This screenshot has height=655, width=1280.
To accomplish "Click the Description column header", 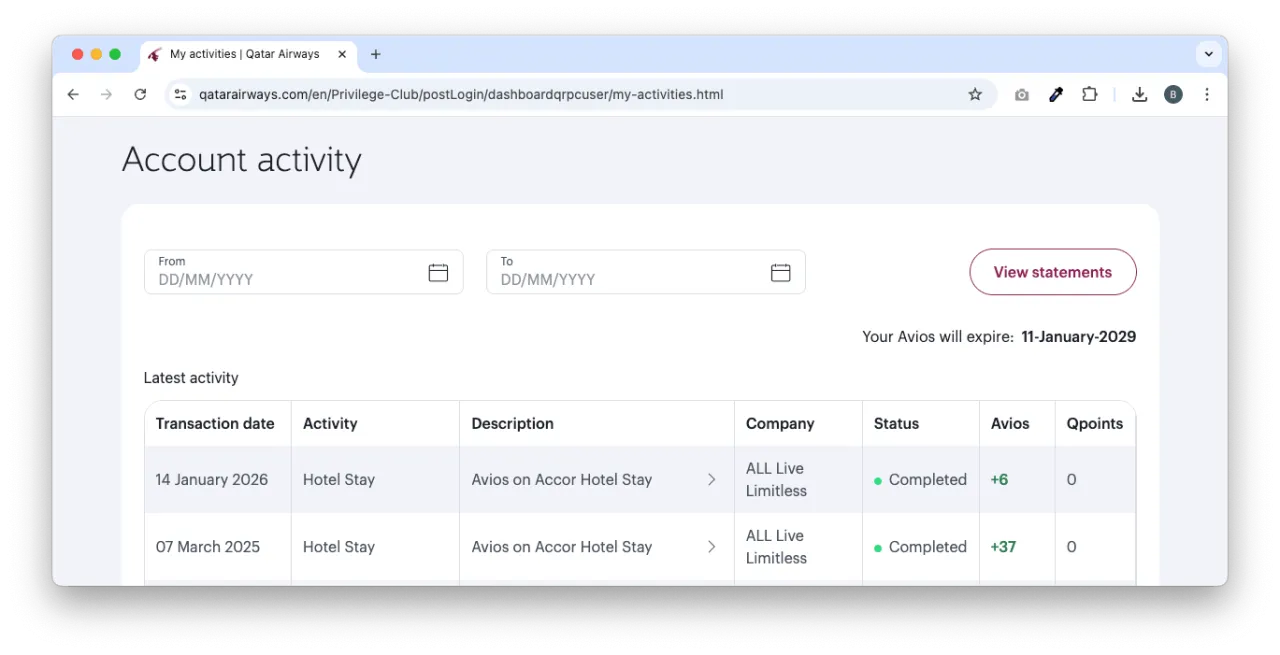I will [x=513, y=424].
